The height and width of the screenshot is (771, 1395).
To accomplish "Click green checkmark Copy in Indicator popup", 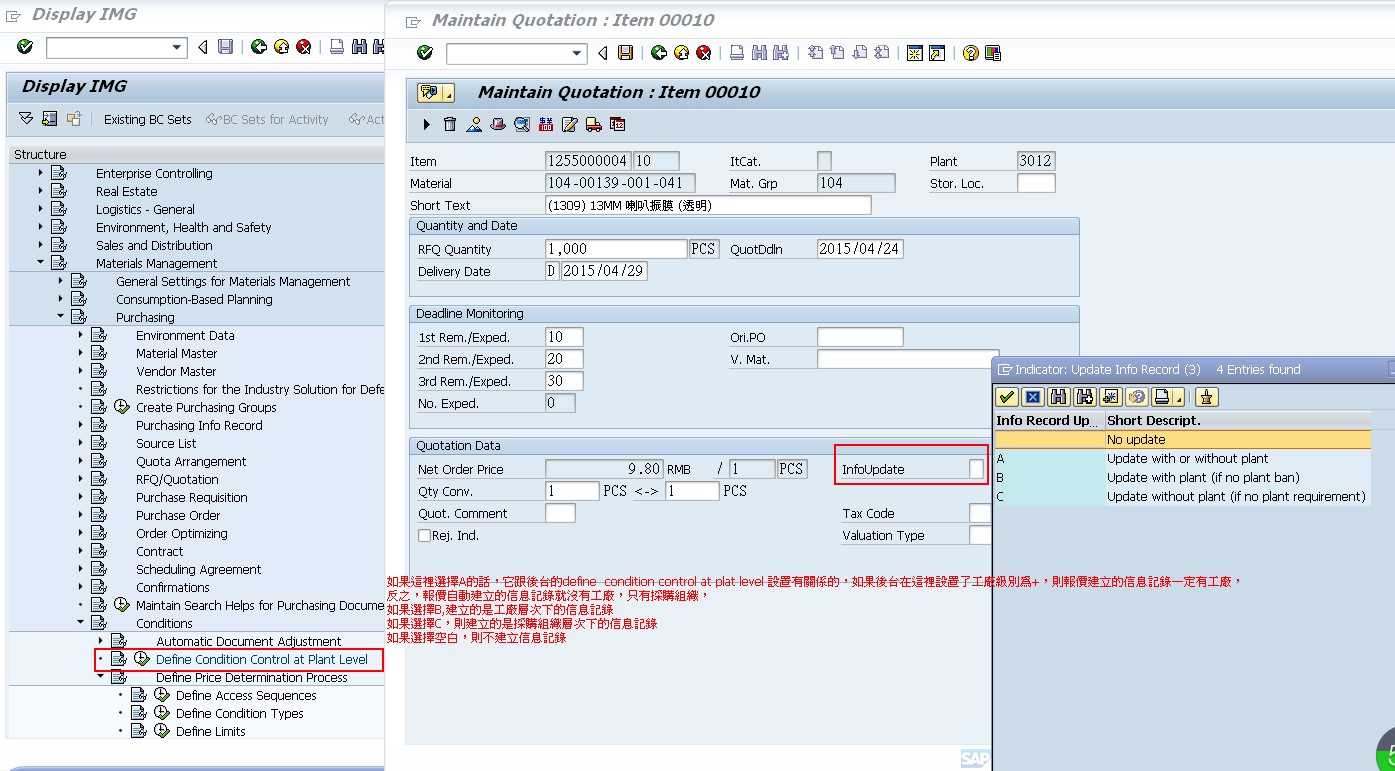I will (1007, 397).
